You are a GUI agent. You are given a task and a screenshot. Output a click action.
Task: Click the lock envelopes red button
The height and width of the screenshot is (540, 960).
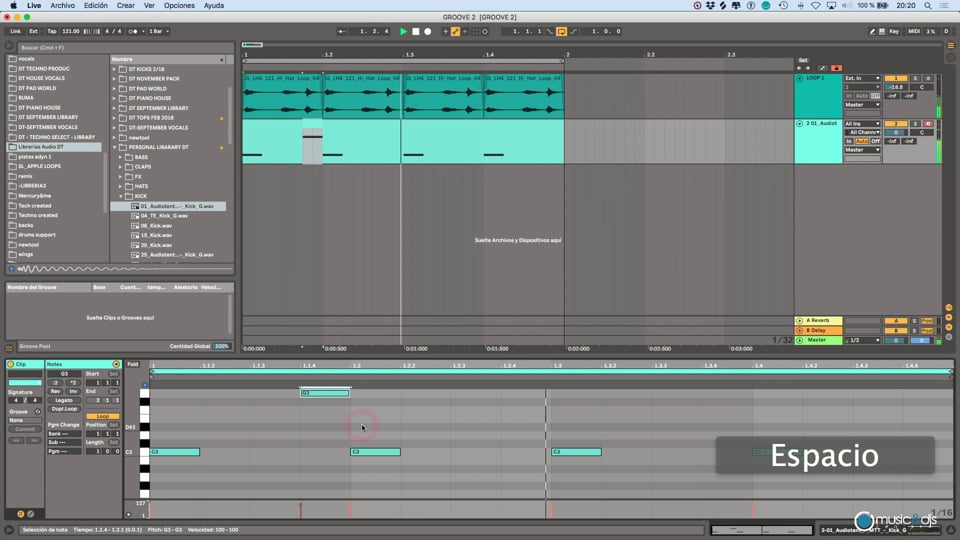click(x=836, y=68)
